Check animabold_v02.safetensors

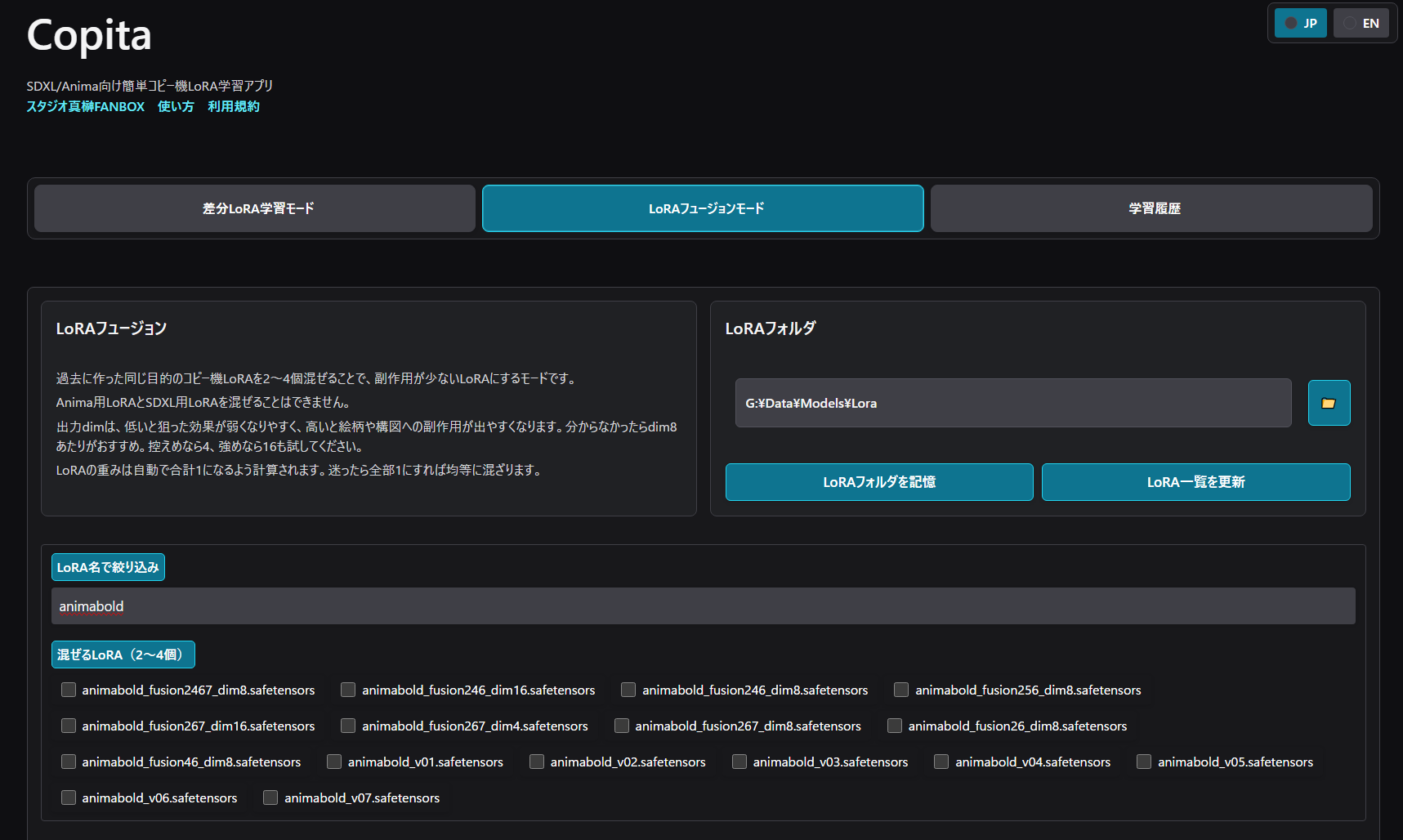pos(537,762)
